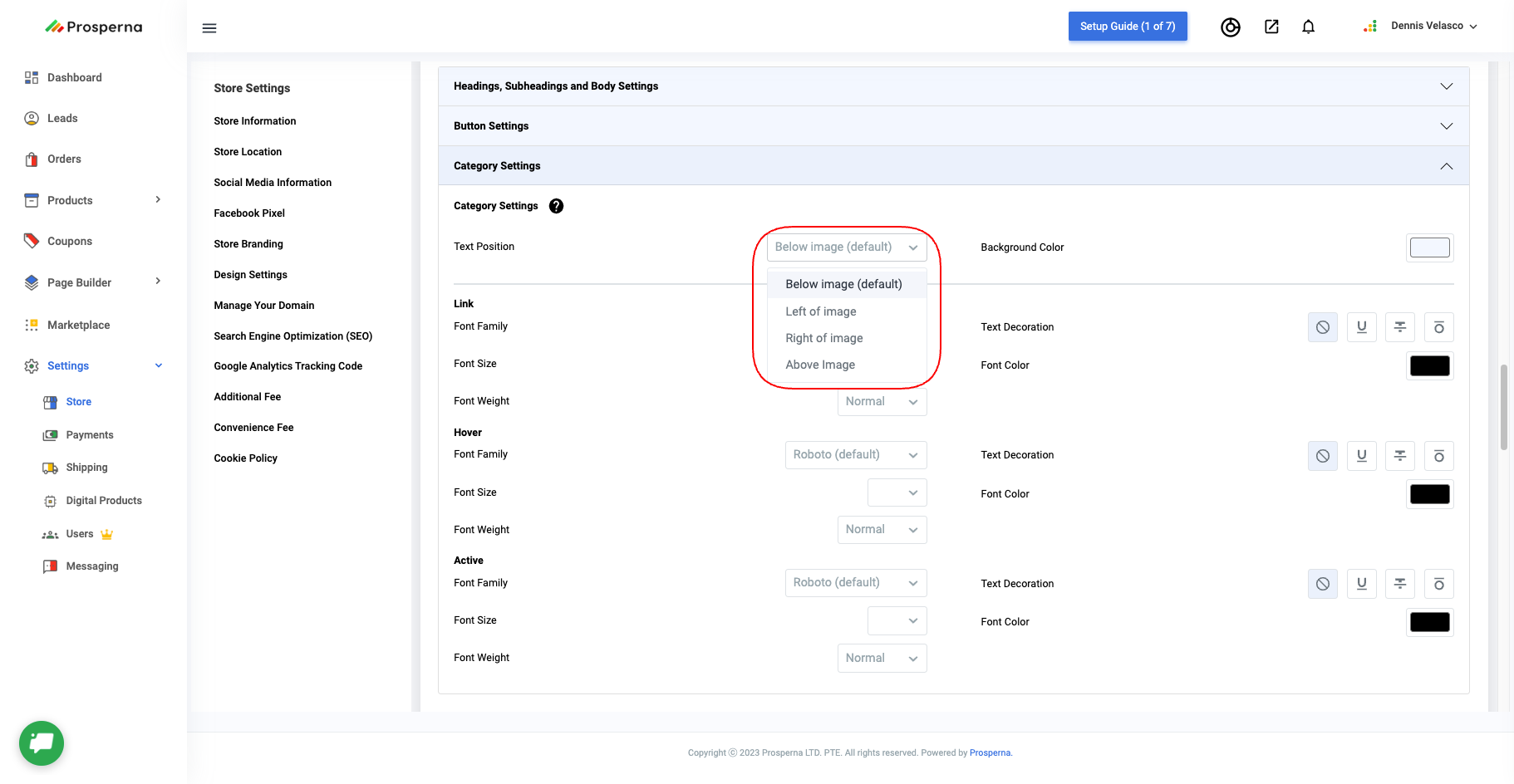
Task: Open the notifications bell
Action: 1308,27
